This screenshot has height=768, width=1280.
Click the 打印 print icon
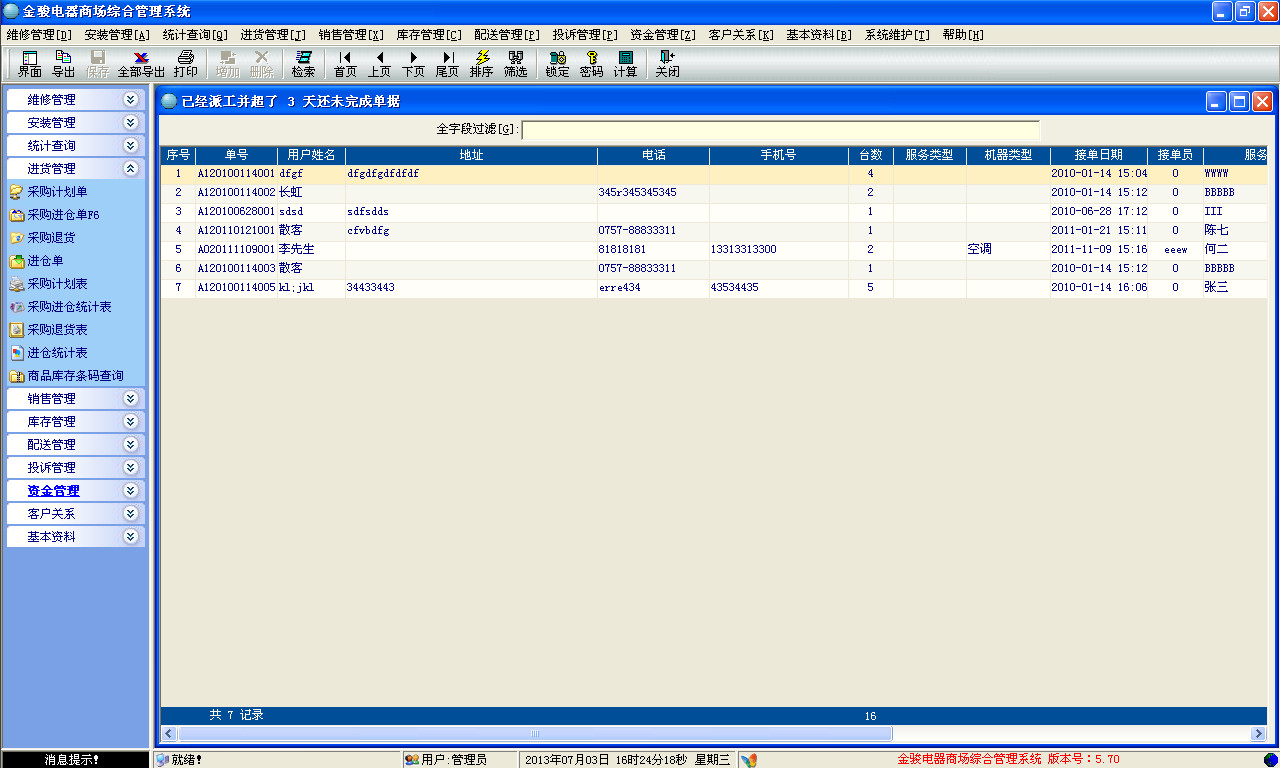click(x=185, y=64)
